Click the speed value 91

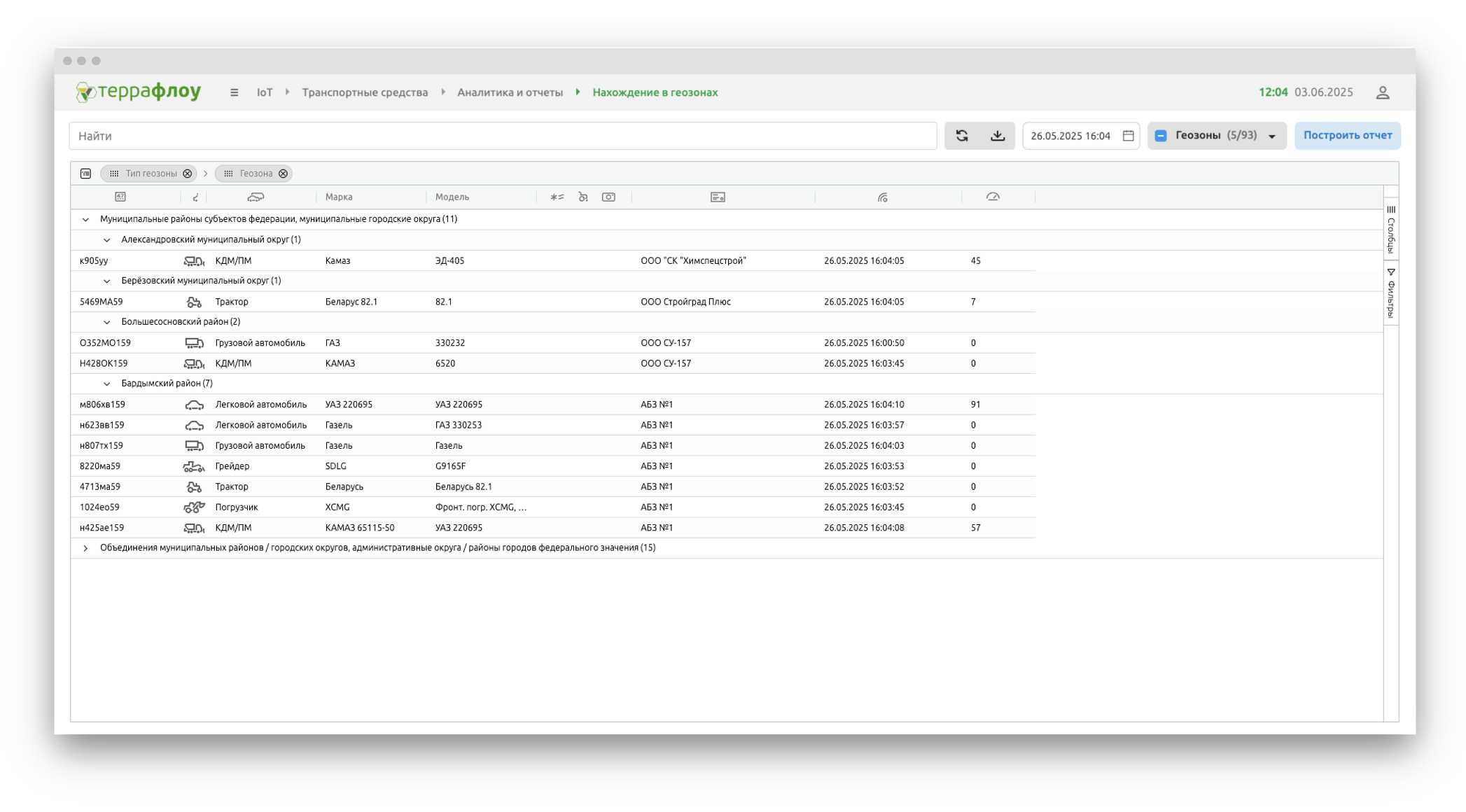[x=976, y=405]
